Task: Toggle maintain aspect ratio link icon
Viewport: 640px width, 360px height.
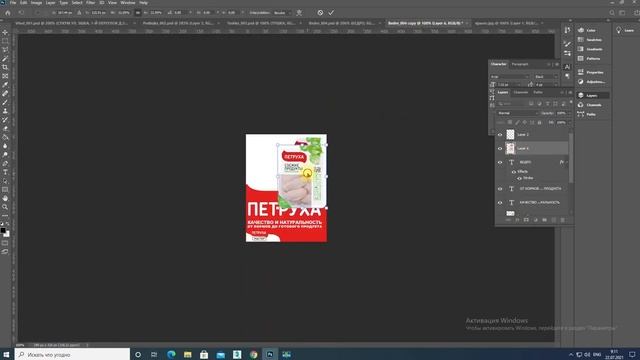Action: pos(138,13)
